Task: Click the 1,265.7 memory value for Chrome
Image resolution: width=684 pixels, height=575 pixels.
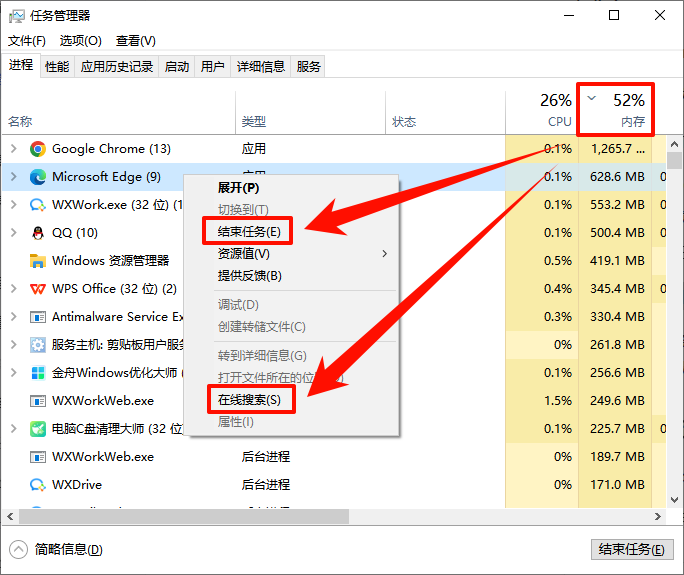Action: tap(617, 149)
